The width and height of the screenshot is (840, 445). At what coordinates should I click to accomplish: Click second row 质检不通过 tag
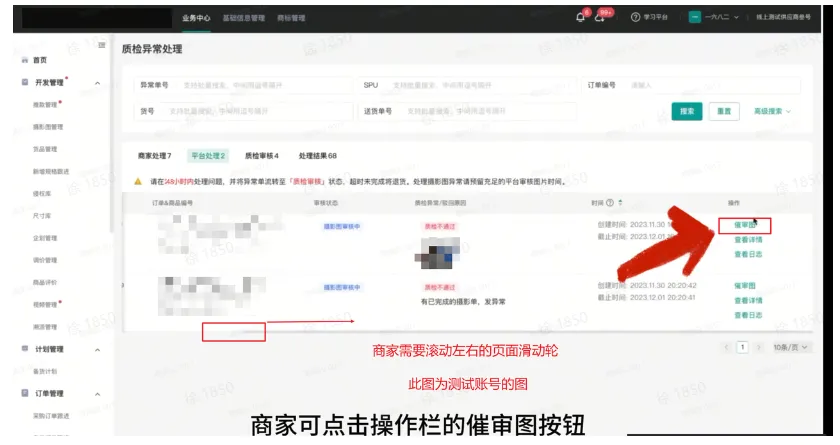pyautogui.click(x=440, y=287)
